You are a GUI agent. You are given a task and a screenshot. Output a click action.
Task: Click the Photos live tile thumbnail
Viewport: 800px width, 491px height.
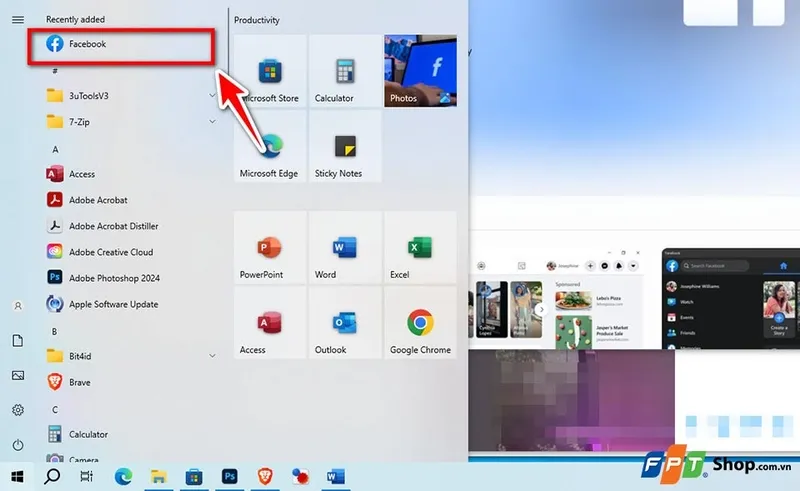420,72
